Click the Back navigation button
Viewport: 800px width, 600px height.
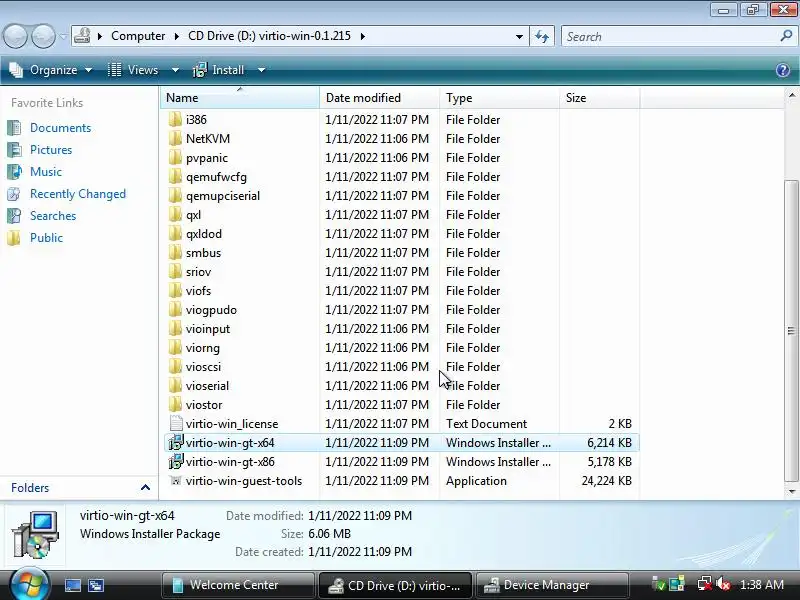click(15, 36)
